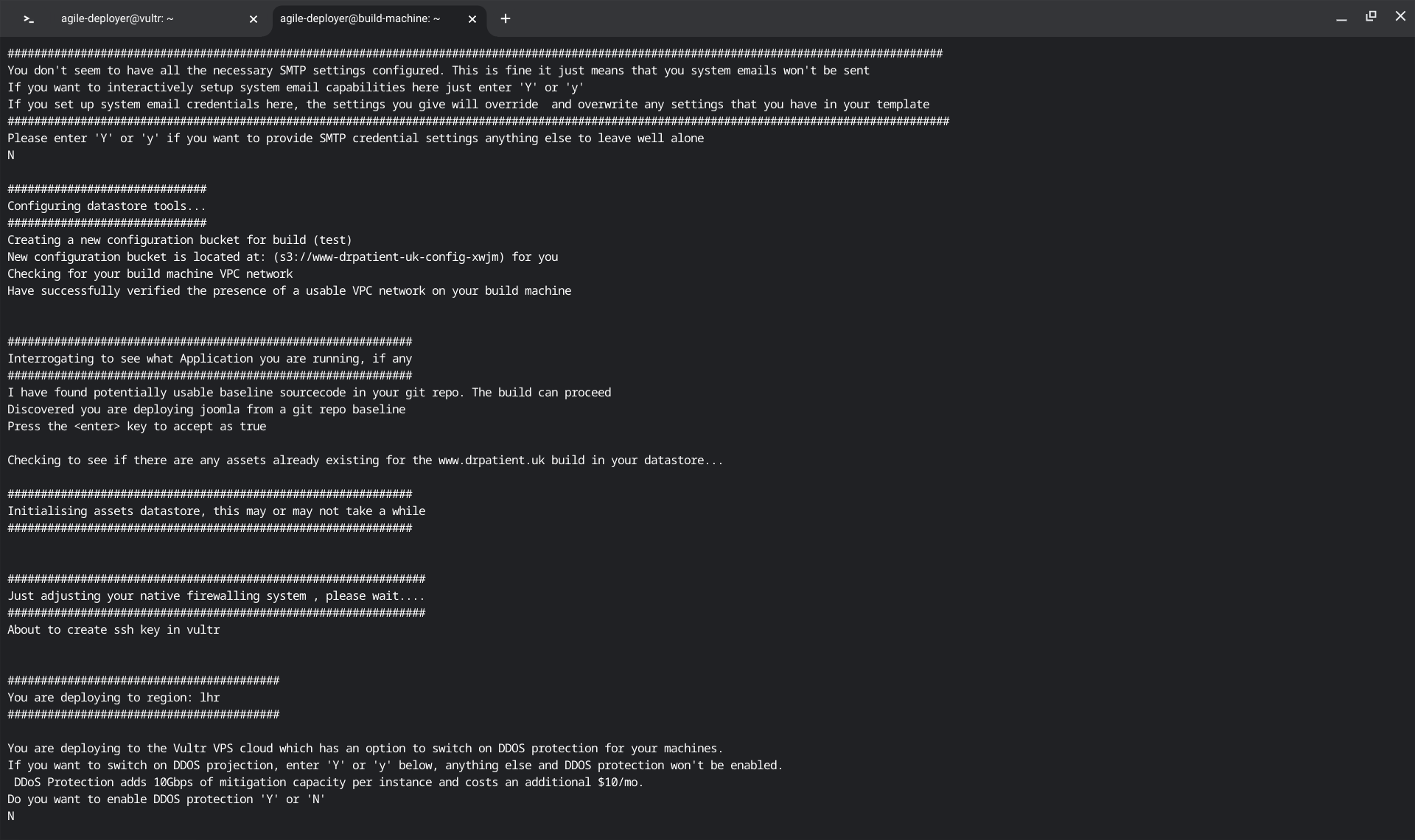Image resolution: width=1415 pixels, height=840 pixels.
Task: Close the terminal window
Action: pos(1400,16)
